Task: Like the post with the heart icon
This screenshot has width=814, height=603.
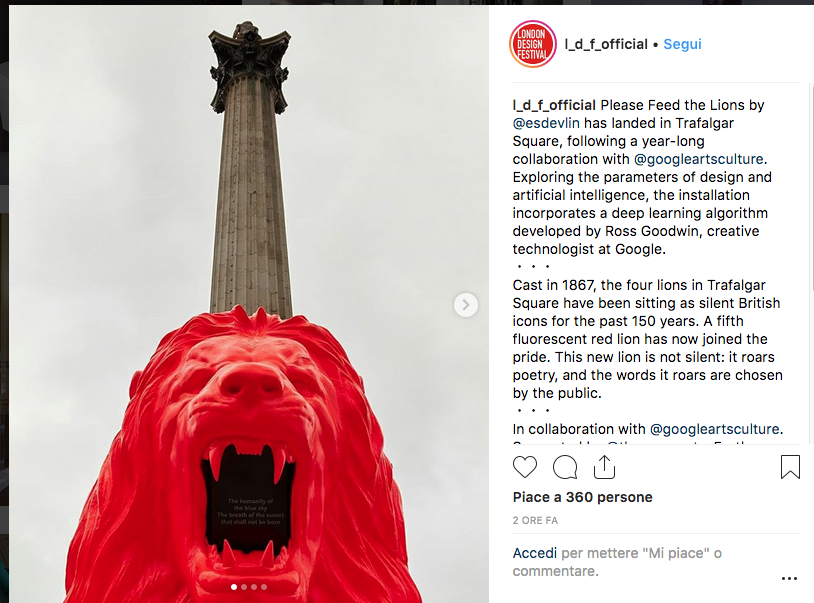Action: [525, 467]
